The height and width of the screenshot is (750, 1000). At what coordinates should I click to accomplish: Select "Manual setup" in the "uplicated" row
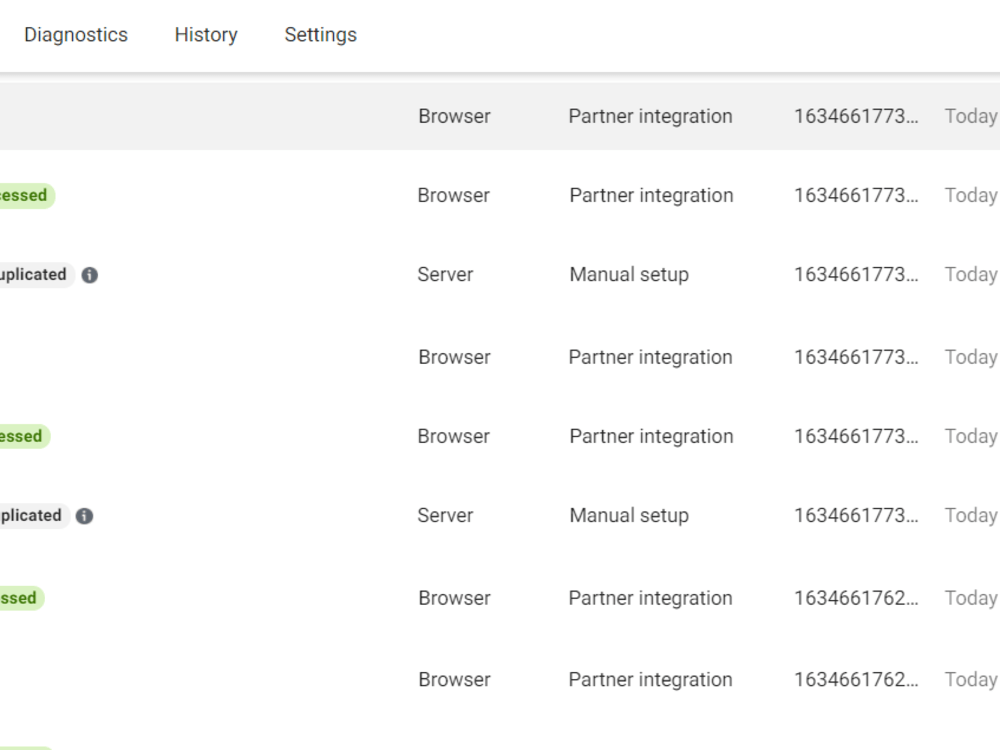coord(629,274)
